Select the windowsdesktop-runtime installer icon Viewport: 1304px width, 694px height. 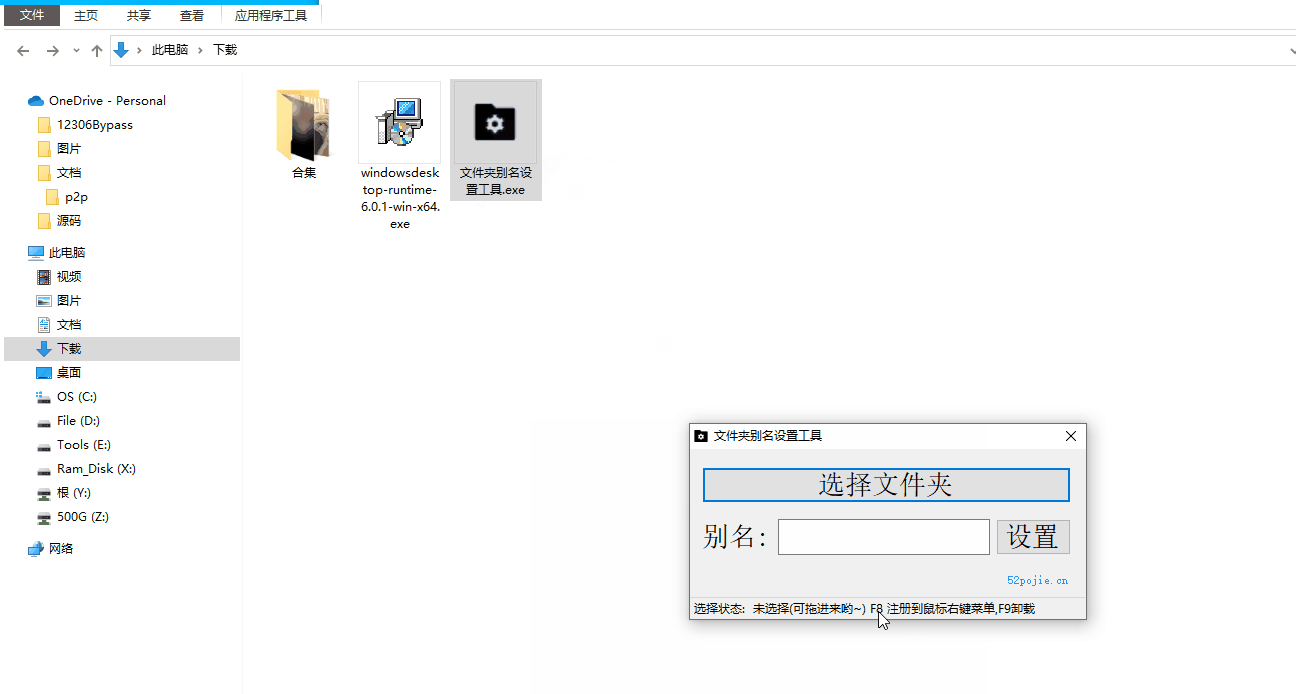pyautogui.click(x=399, y=124)
